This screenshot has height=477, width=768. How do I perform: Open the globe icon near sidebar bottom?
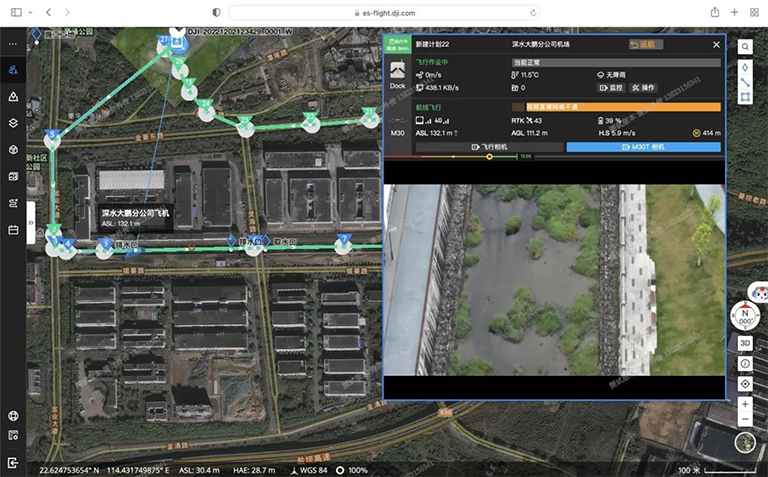[13, 416]
